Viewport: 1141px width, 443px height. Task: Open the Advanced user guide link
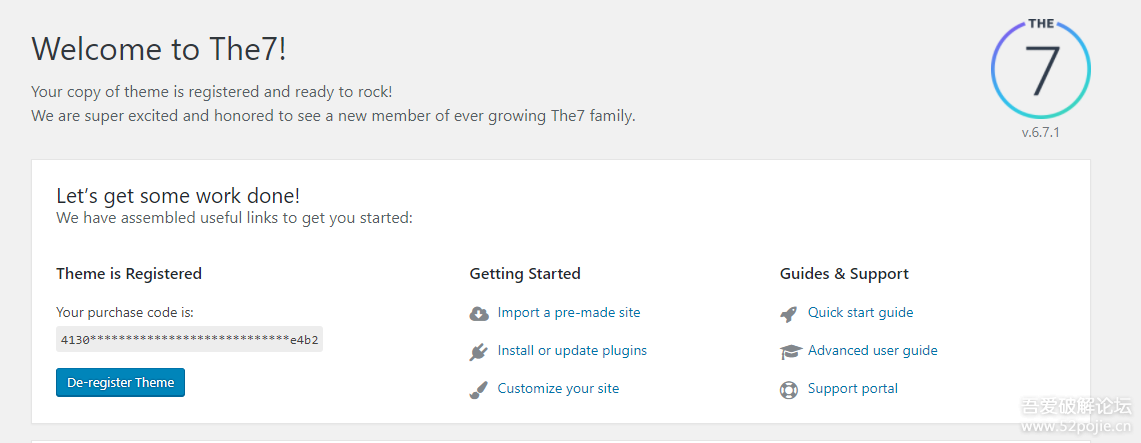[873, 351]
